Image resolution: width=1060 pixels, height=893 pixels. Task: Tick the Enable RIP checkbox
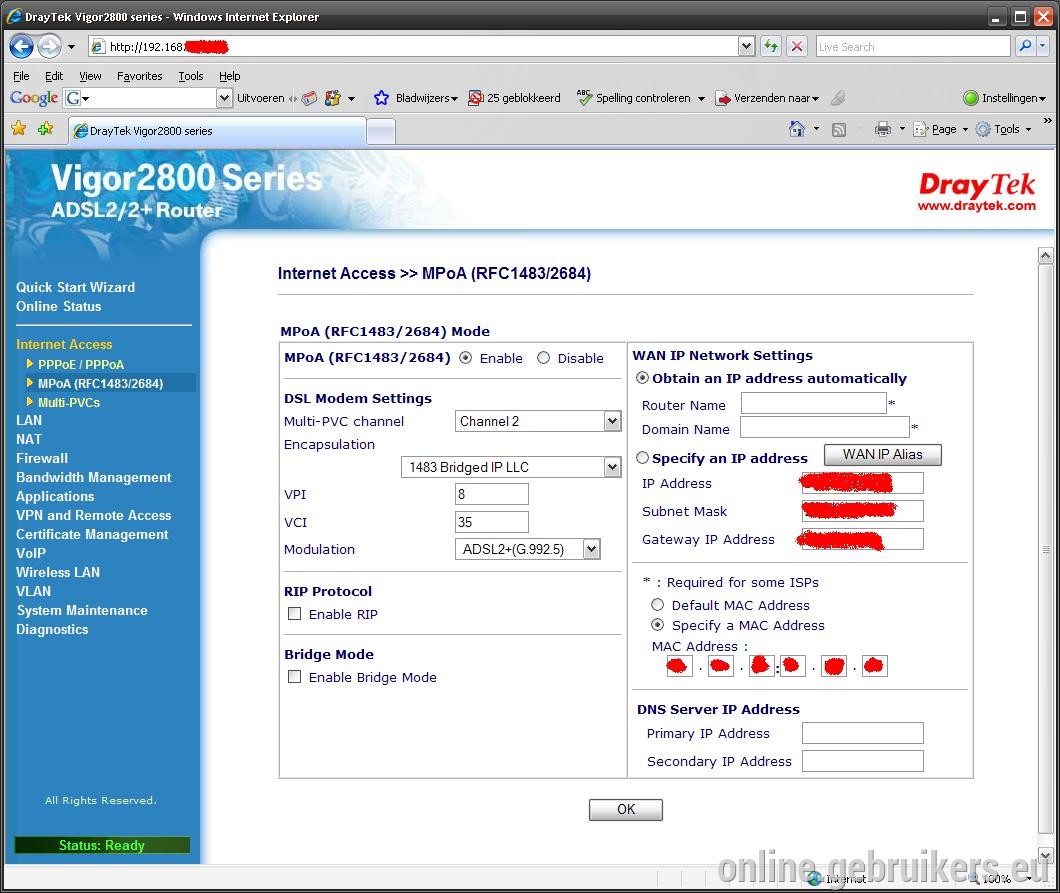click(x=294, y=613)
